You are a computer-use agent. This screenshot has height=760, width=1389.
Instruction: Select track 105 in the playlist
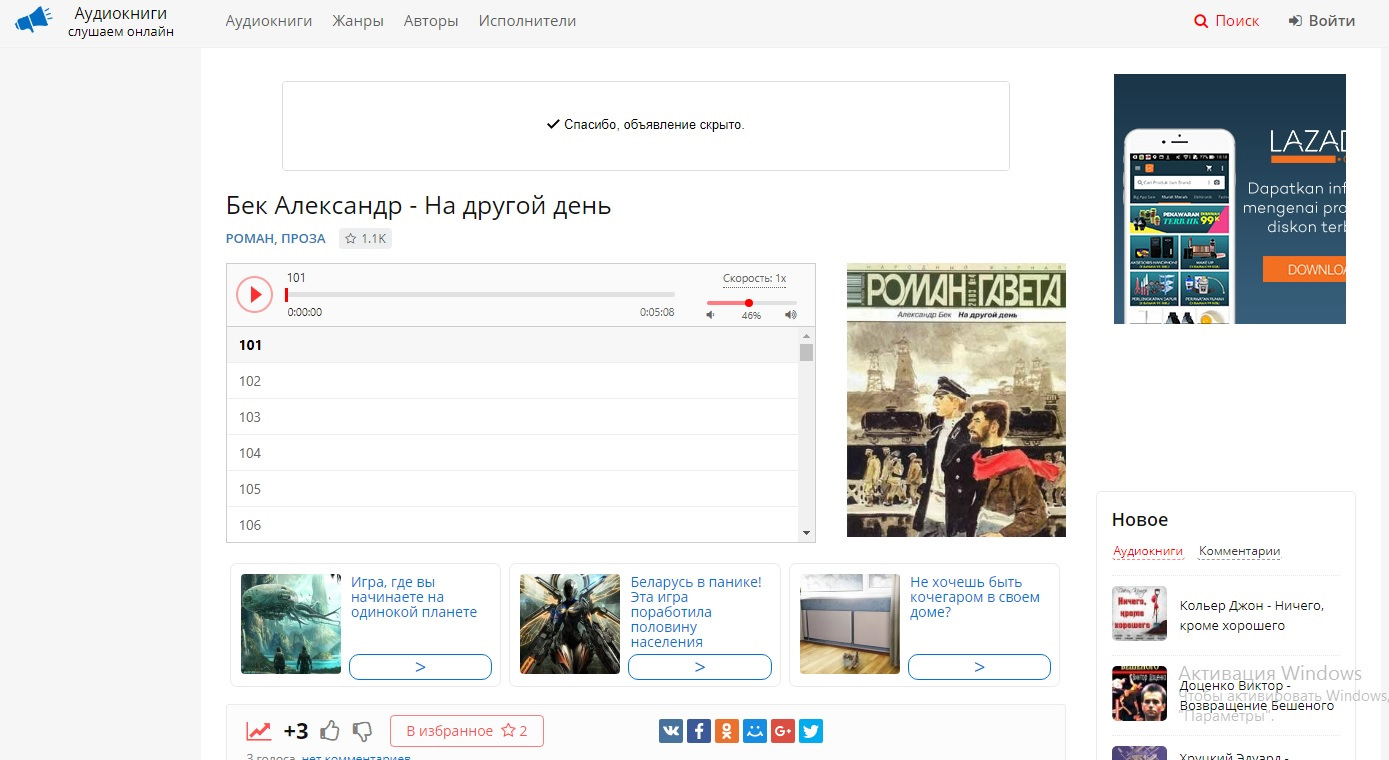click(x=513, y=489)
